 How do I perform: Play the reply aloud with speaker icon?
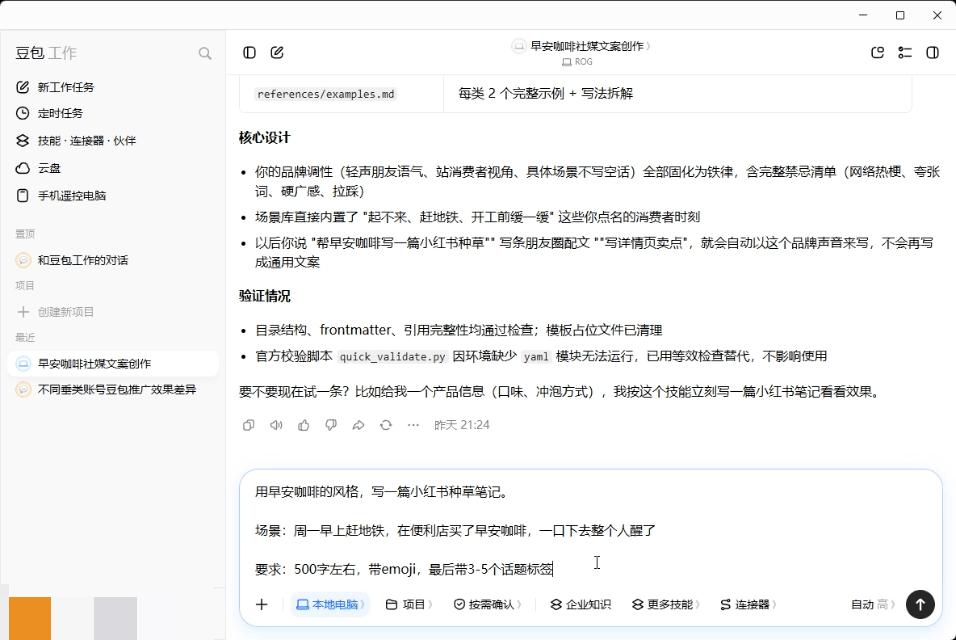pos(276,425)
